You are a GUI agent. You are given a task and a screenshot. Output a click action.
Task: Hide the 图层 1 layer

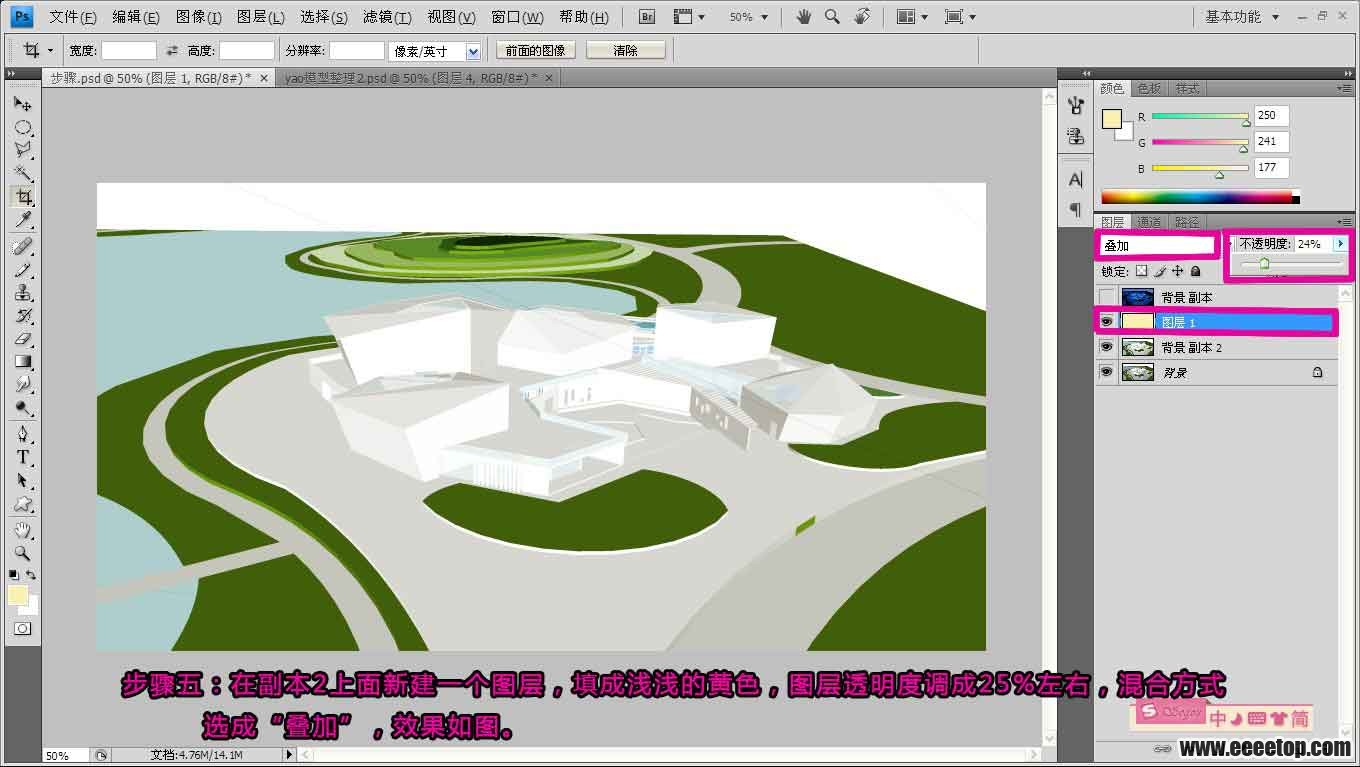coord(1106,322)
